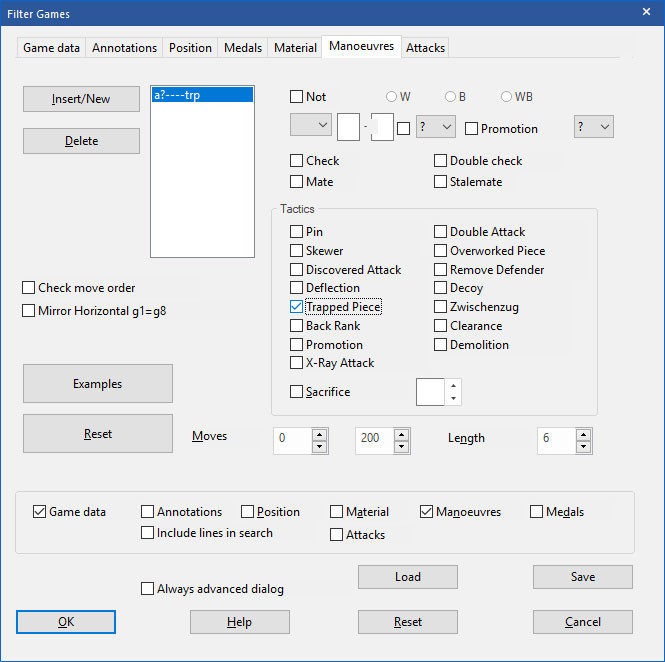The width and height of the screenshot is (665, 662).
Task: Enable the Pin tactic checkbox
Action: 297,232
